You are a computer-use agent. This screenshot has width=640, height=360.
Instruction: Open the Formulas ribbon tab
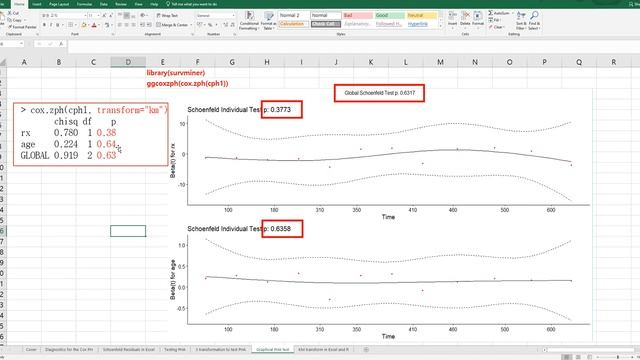pos(84,4)
